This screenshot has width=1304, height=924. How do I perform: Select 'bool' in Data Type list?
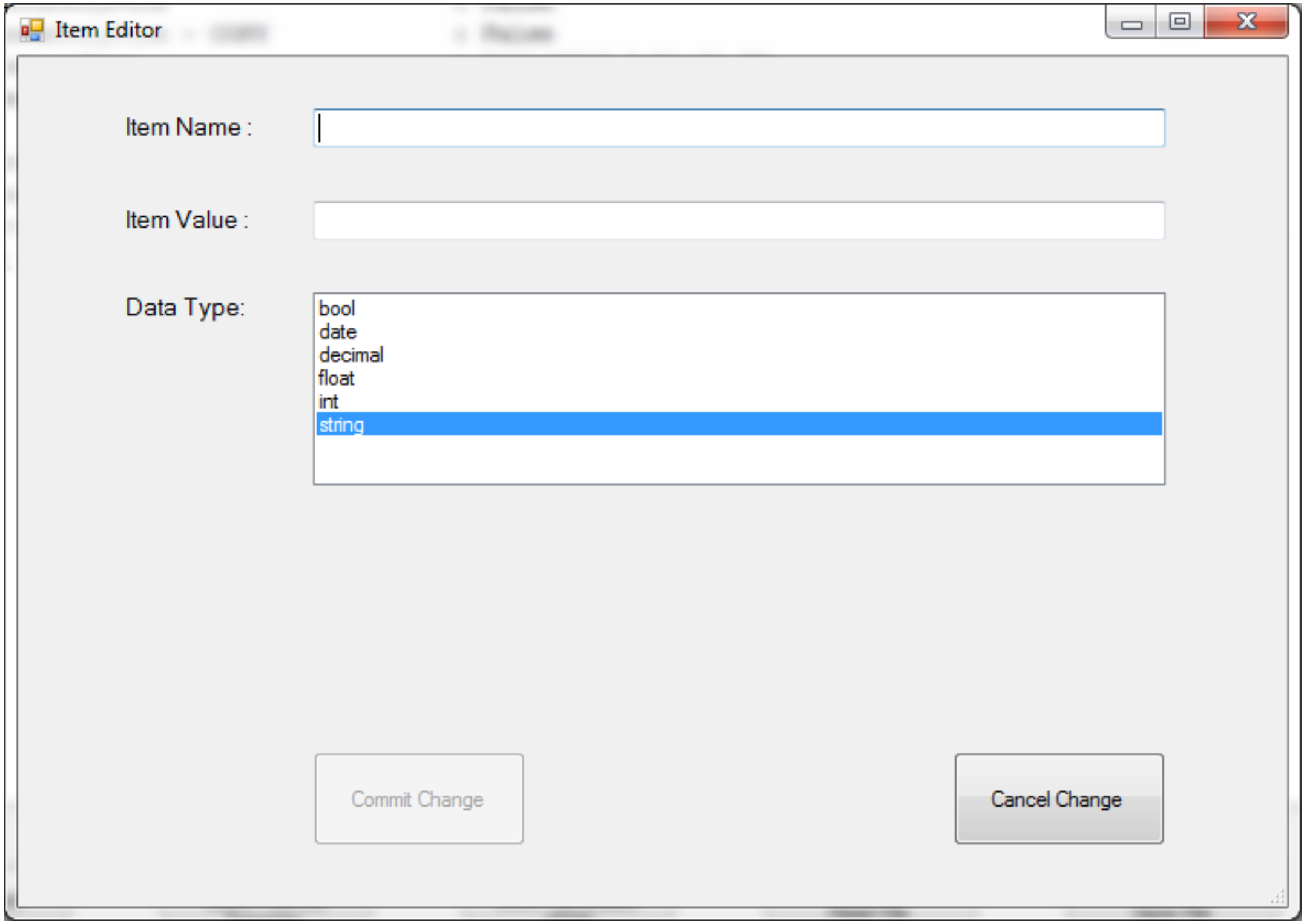click(739, 308)
